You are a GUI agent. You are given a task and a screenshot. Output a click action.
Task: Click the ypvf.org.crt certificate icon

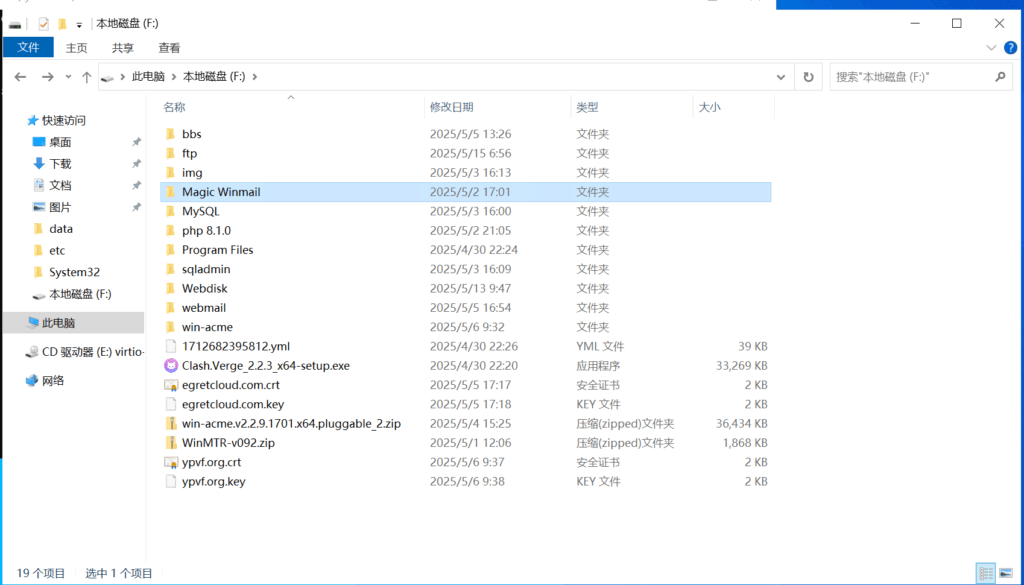coord(170,462)
